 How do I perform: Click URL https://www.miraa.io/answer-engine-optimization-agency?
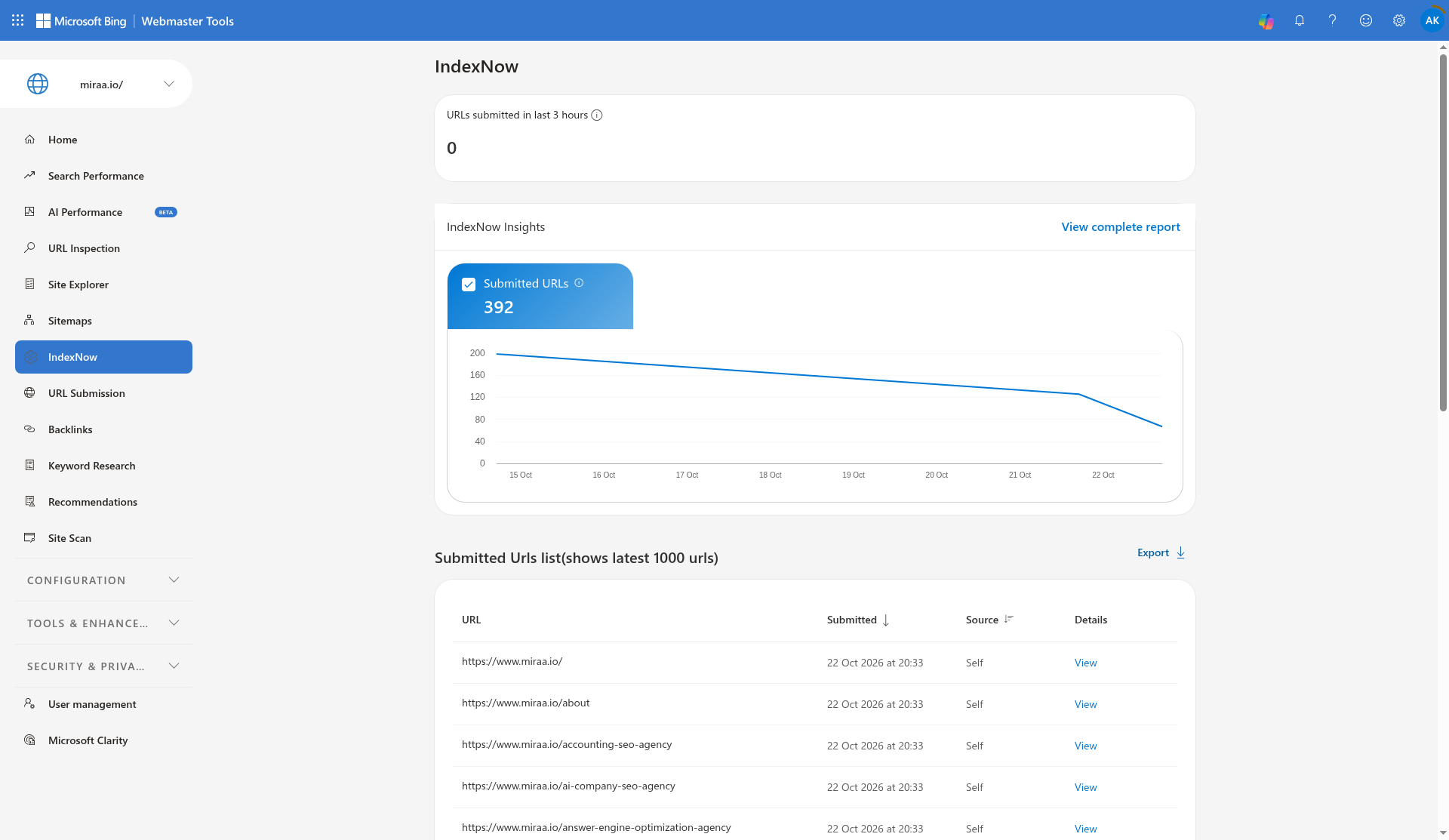coord(596,827)
